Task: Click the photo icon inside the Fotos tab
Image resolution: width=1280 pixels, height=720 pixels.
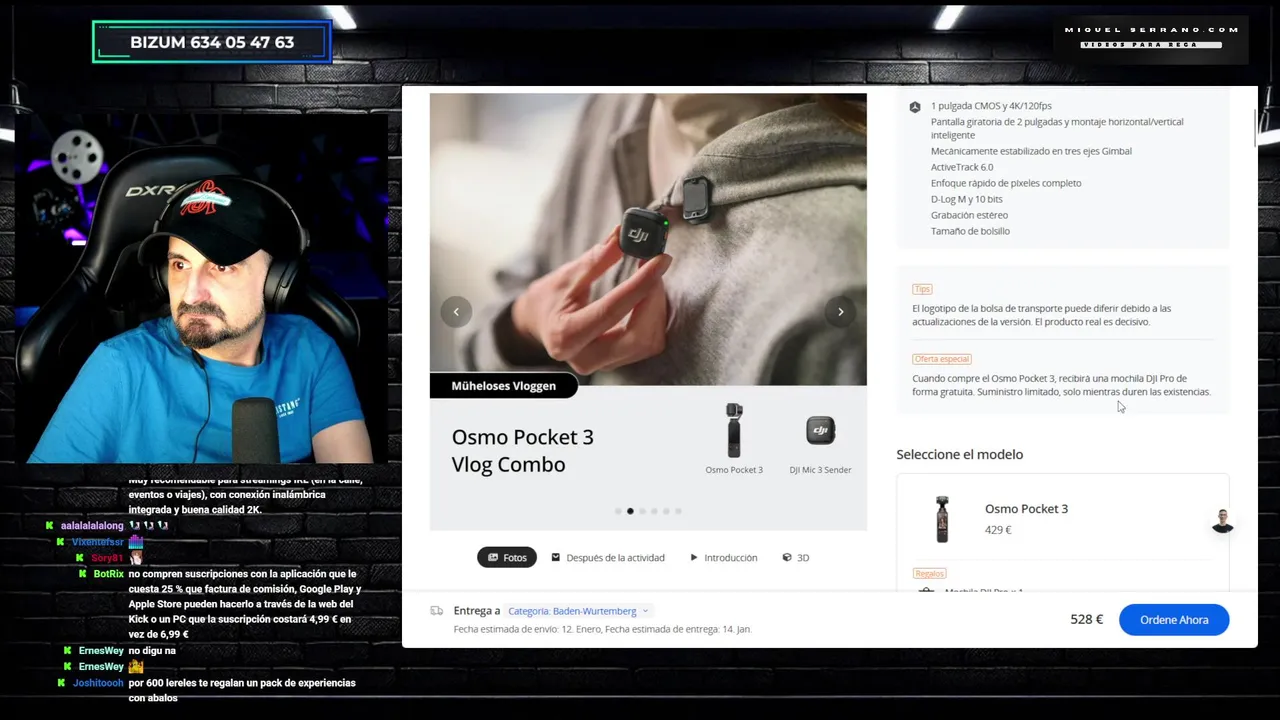Action: (492, 557)
